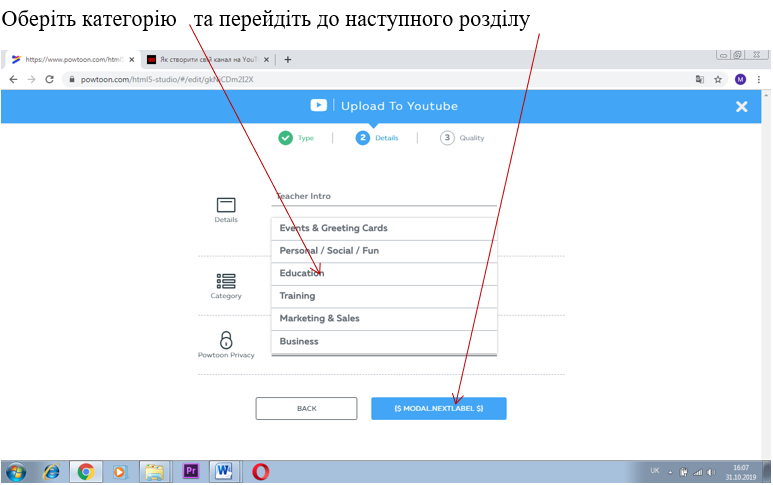Open the media player taskbar icon
Viewport: 773px width, 485px height.
(119, 472)
